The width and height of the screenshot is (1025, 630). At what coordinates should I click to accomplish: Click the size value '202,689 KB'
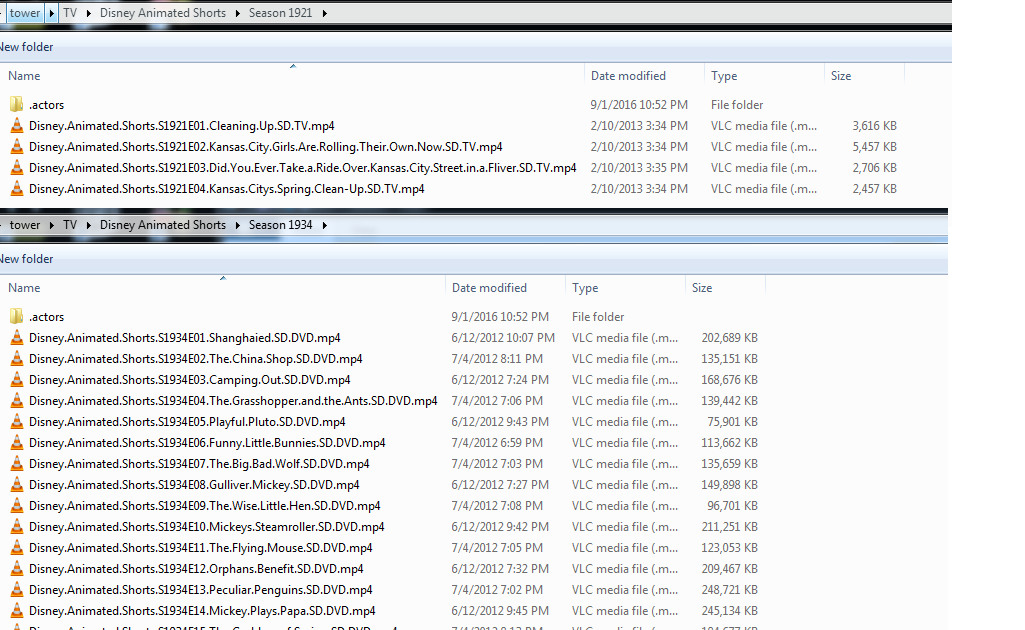[x=730, y=337]
